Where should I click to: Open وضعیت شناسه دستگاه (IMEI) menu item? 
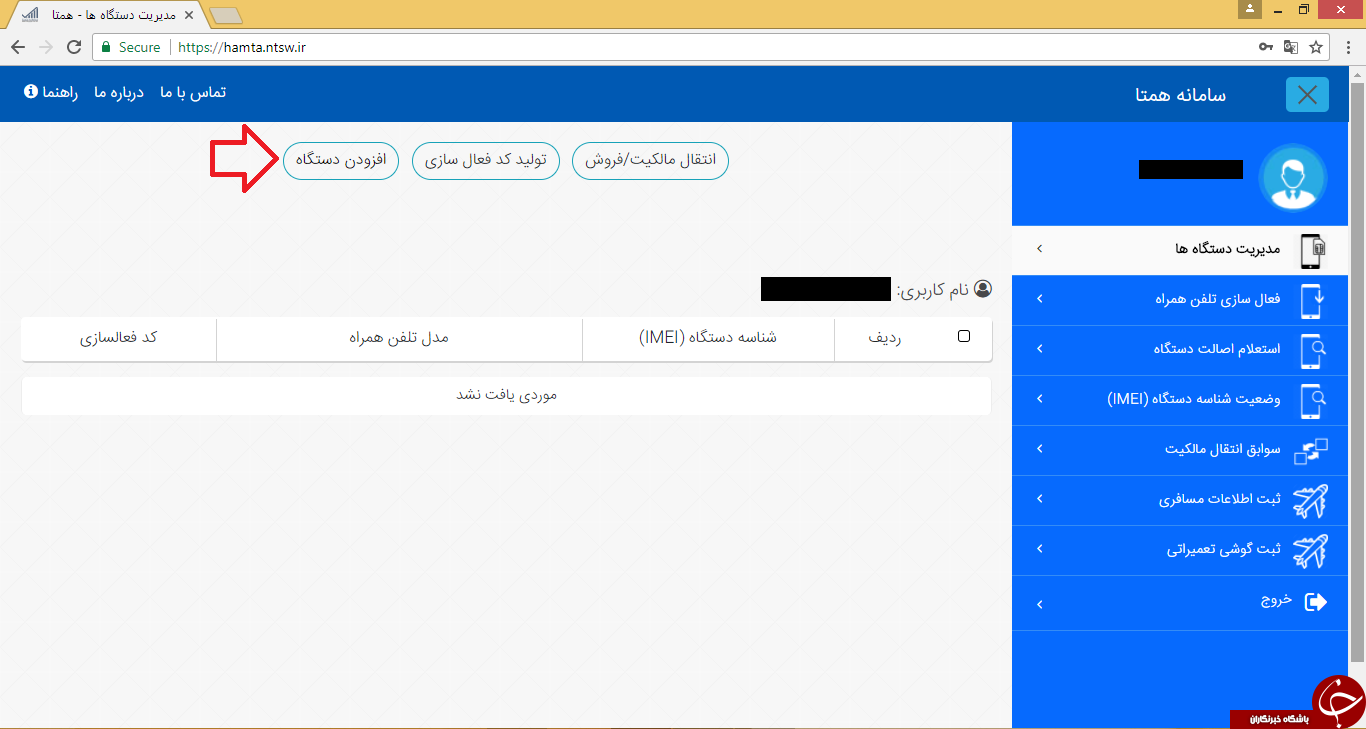pyautogui.click(x=1182, y=401)
